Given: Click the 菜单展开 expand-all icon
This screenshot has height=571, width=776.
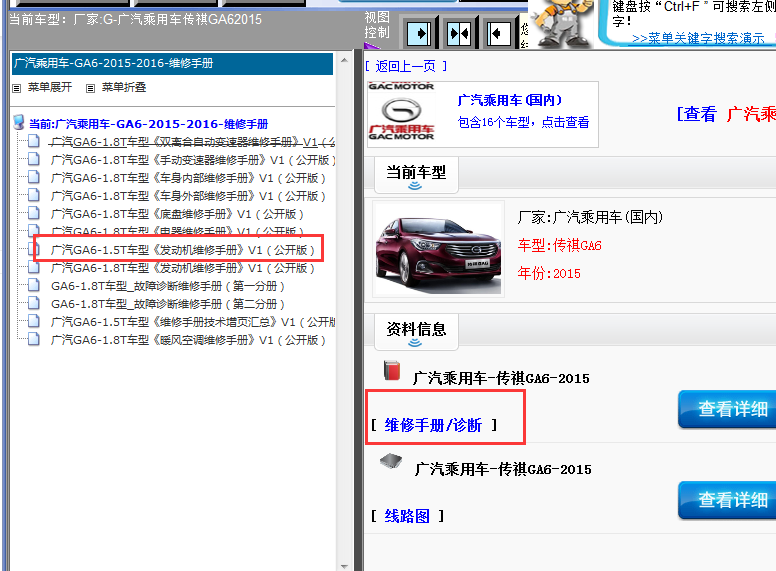Looking at the screenshot, I should [17, 88].
